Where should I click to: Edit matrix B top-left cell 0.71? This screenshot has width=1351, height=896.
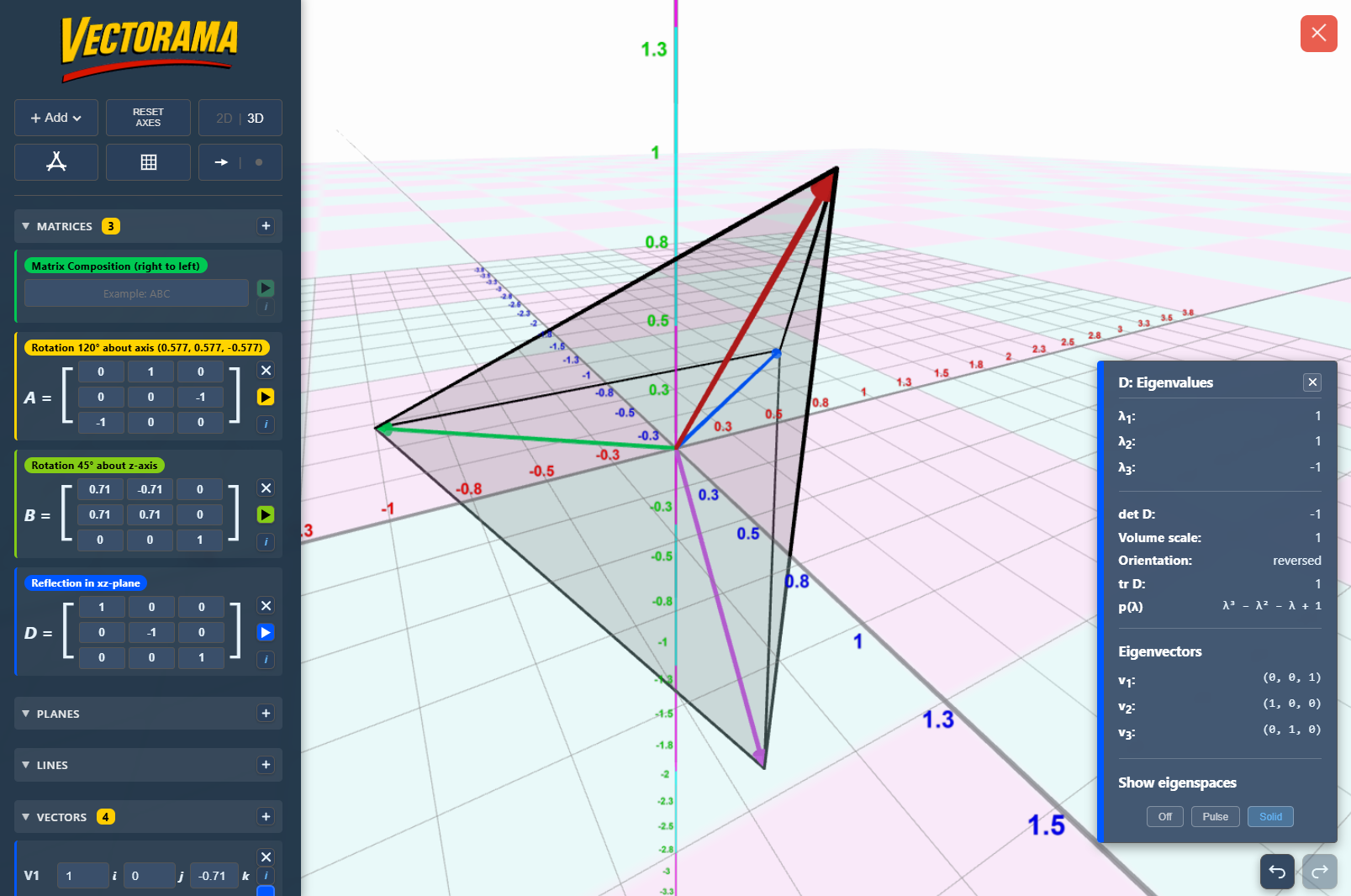coord(100,489)
